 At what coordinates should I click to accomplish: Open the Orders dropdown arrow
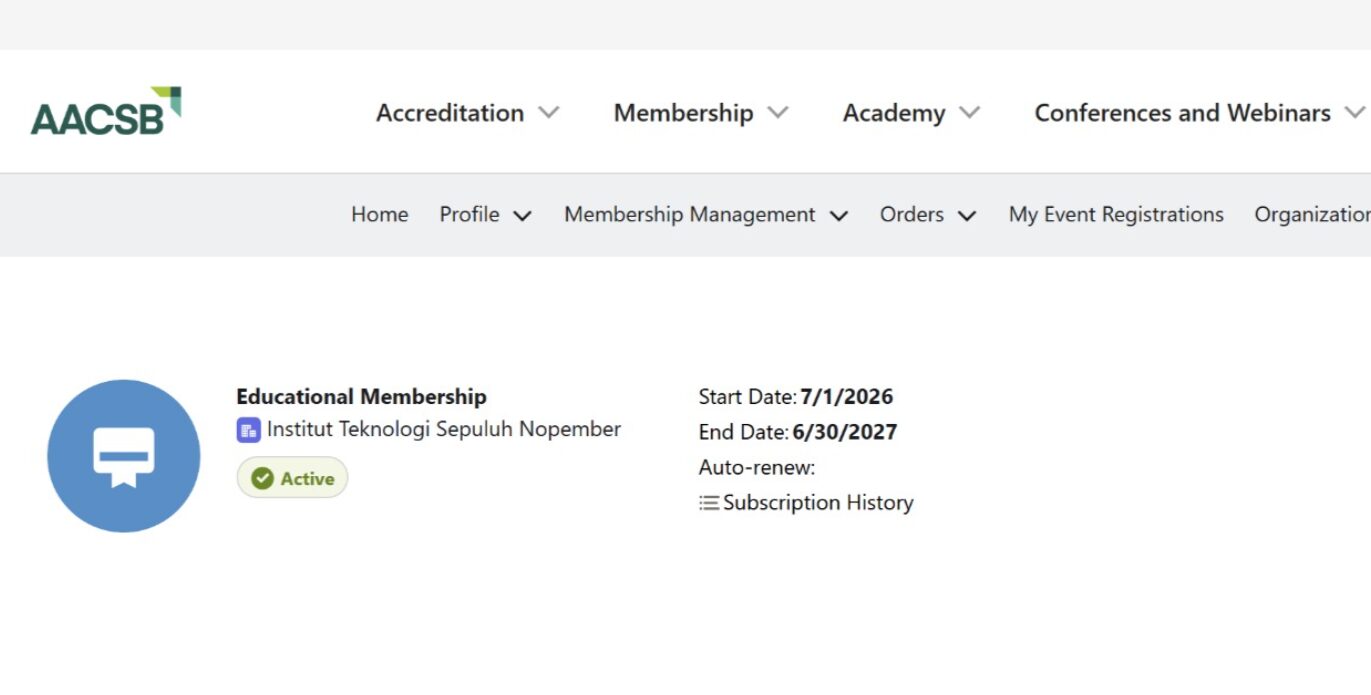967,215
